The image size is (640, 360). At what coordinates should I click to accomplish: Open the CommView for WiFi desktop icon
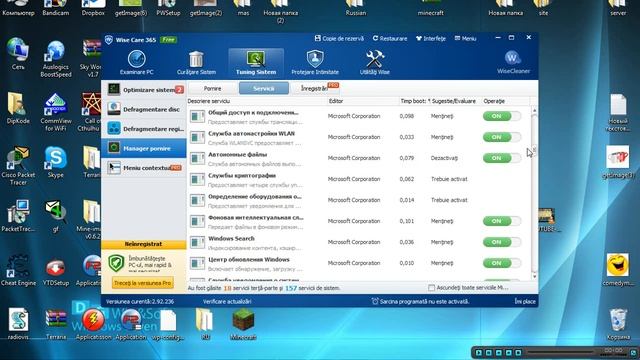(56, 111)
